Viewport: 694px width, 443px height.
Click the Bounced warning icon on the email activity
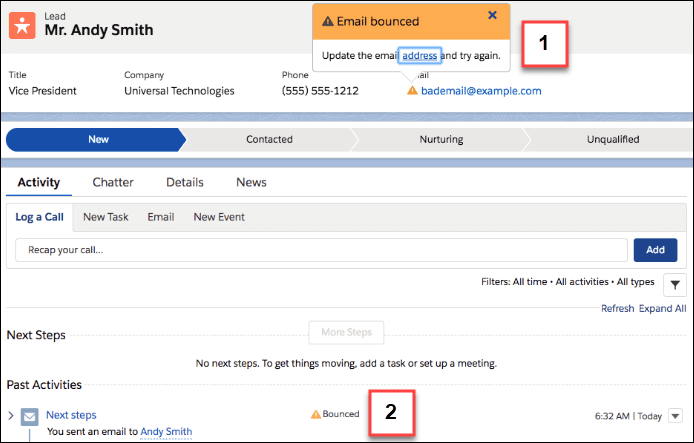click(316, 413)
